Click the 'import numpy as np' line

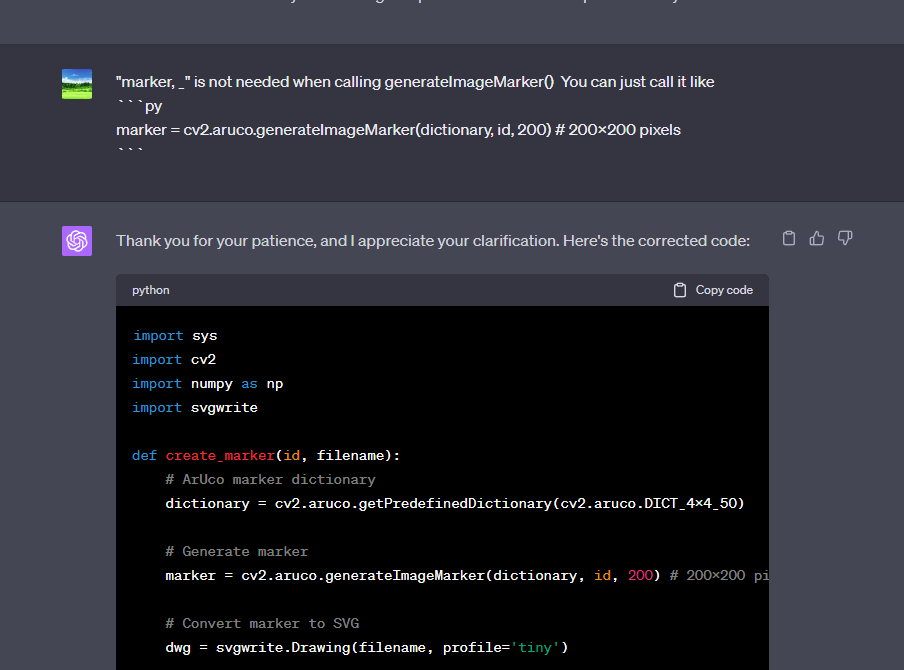207,384
